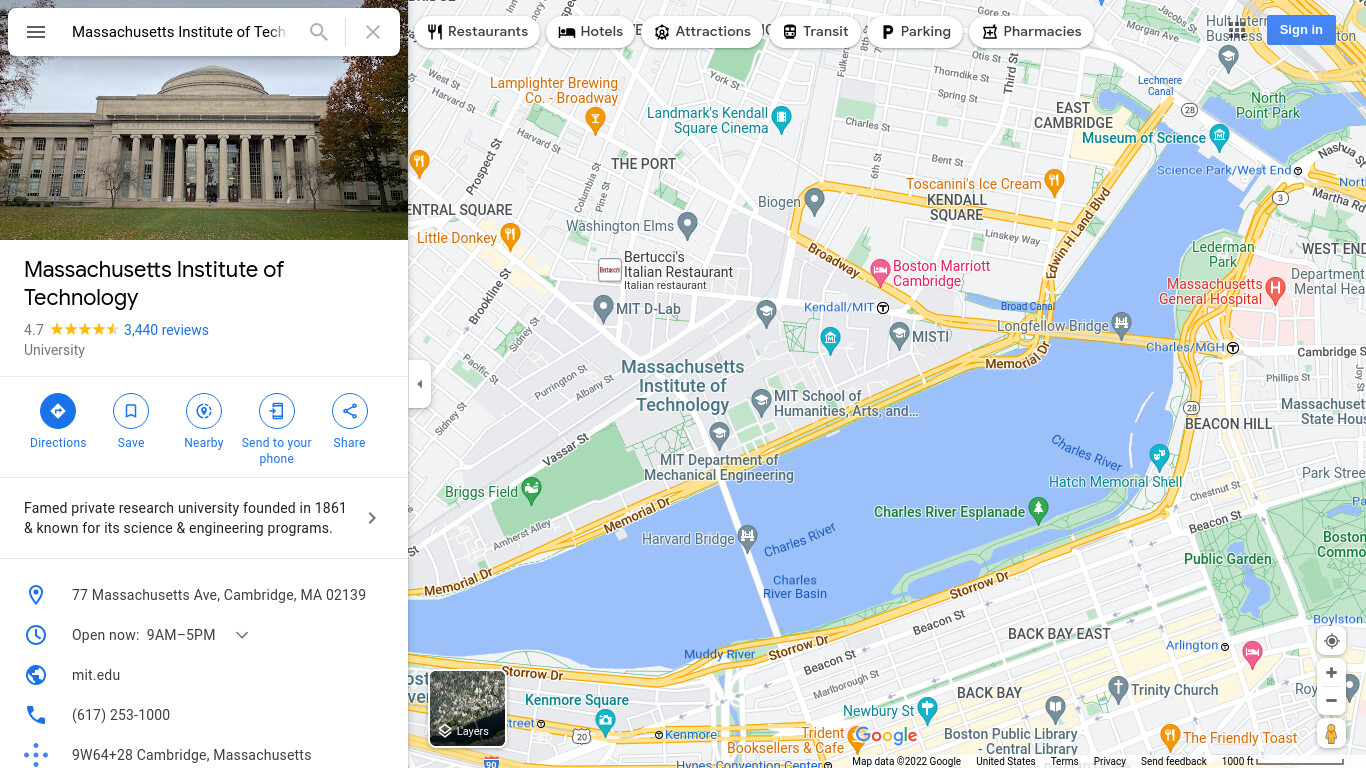Save this place with bookmark icon
Screen dimensions: 1366x768
tap(131, 422)
